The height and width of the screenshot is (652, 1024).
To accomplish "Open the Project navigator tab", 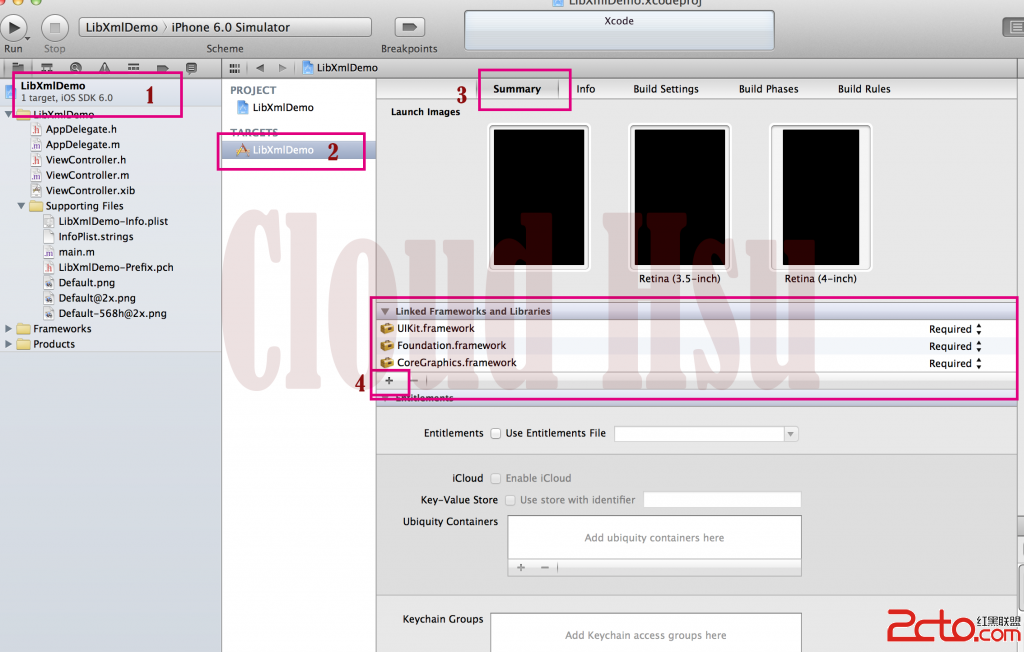I will (x=18, y=67).
